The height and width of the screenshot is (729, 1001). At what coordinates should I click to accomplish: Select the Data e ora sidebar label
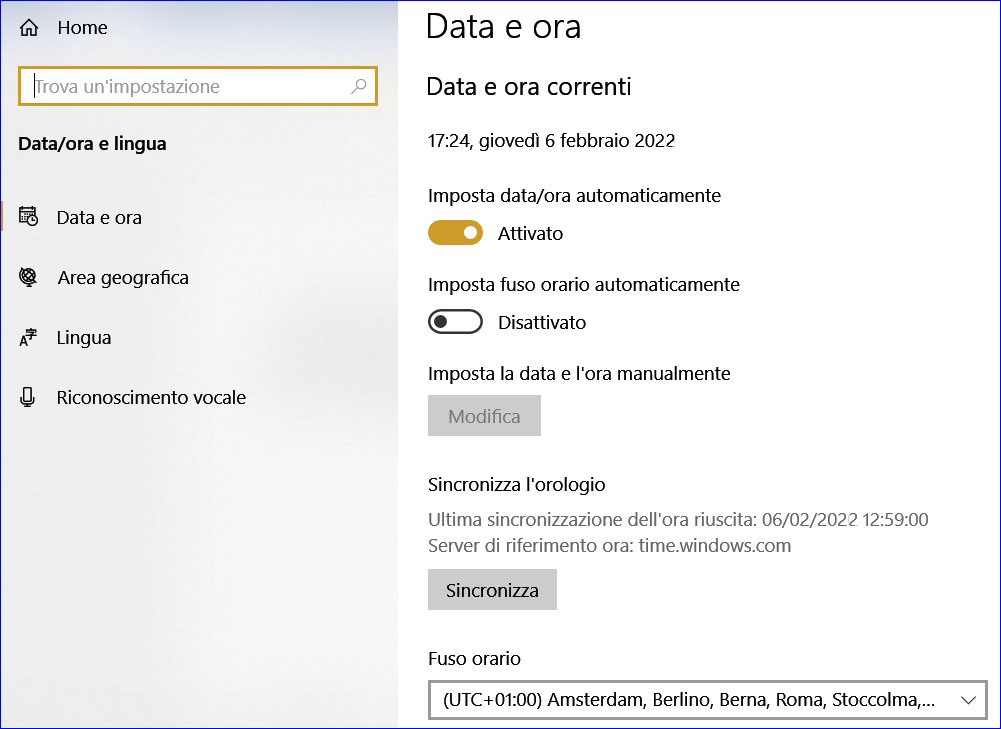[x=99, y=217]
